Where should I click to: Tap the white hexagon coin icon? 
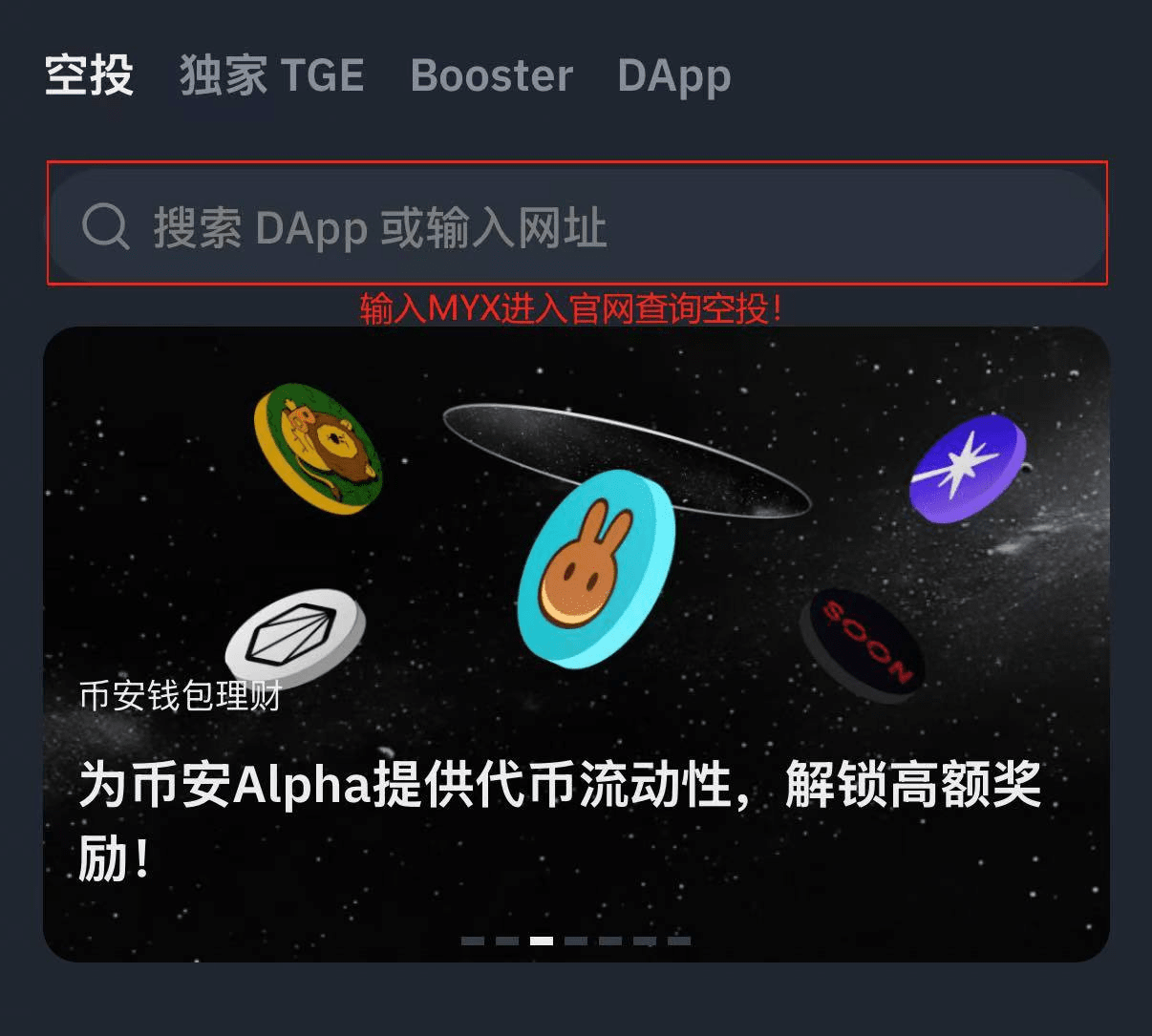point(295,633)
